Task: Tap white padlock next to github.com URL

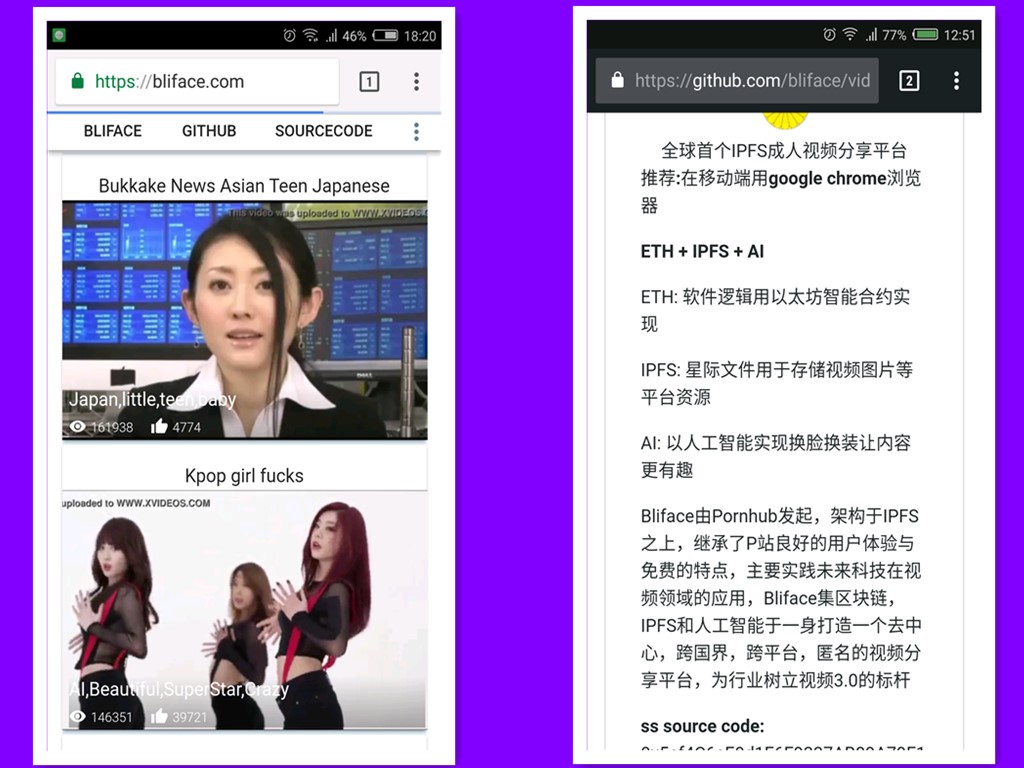Action: point(617,80)
